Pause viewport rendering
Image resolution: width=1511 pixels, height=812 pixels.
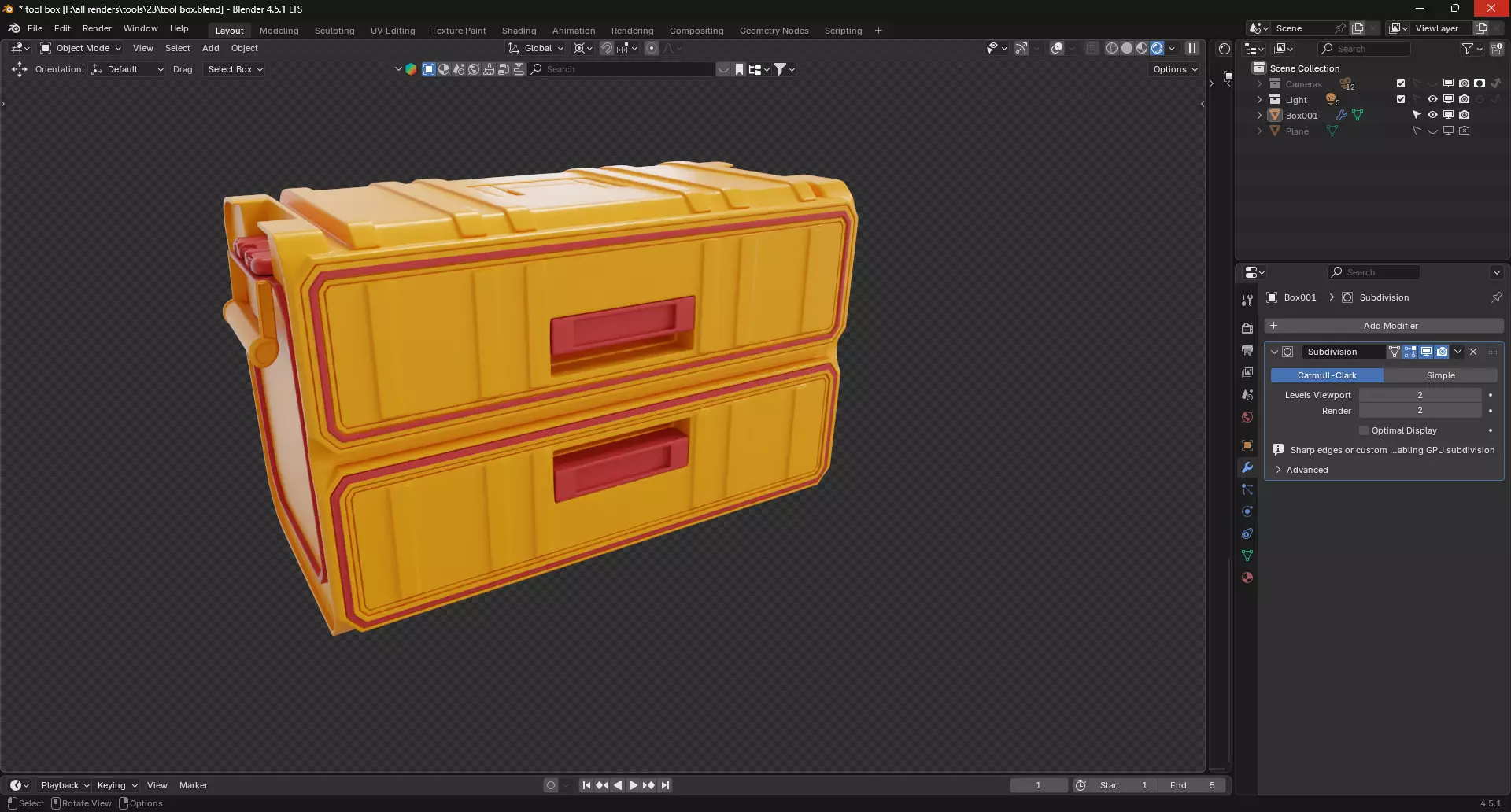1192,48
